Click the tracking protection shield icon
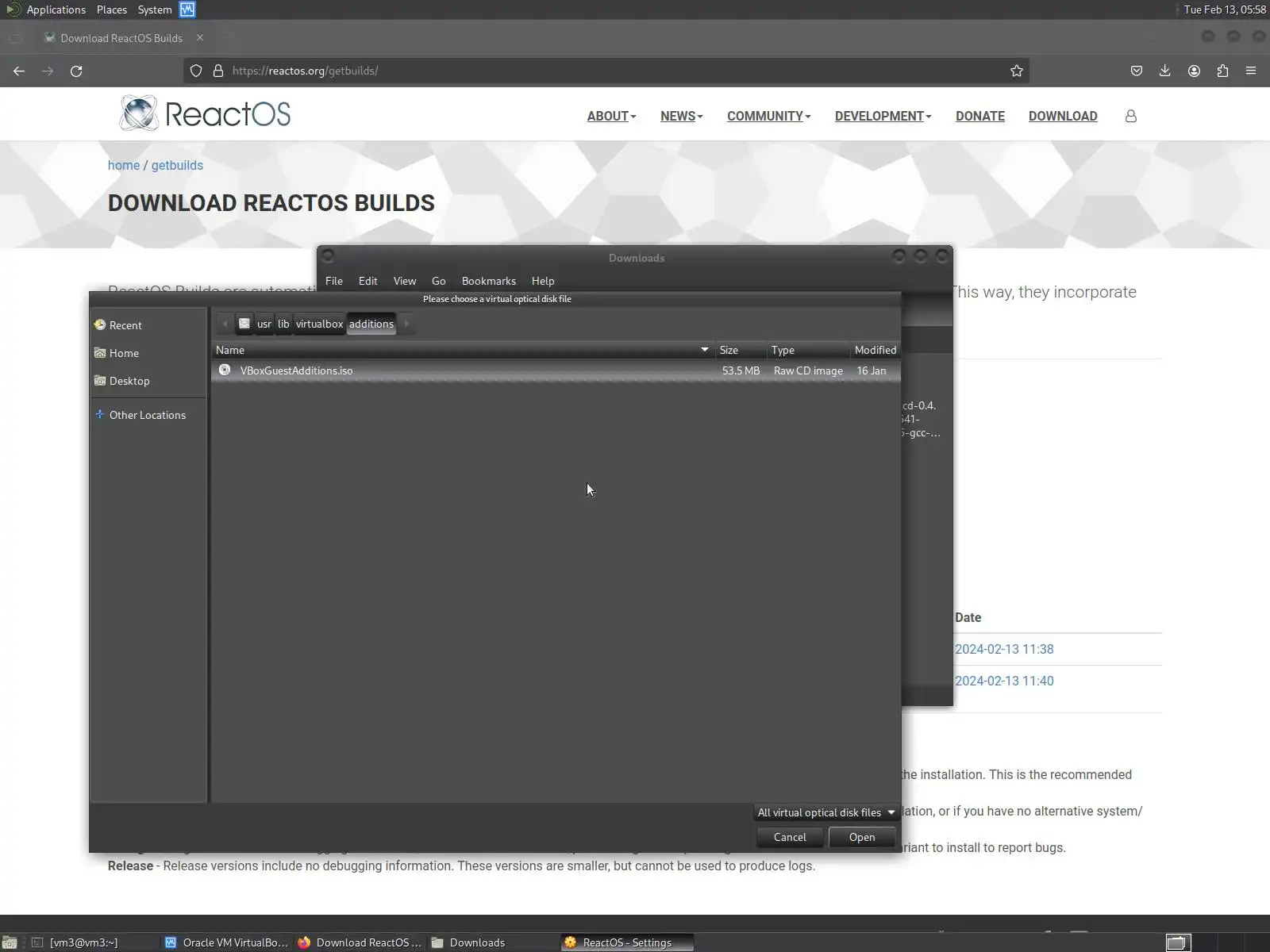 (196, 71)
